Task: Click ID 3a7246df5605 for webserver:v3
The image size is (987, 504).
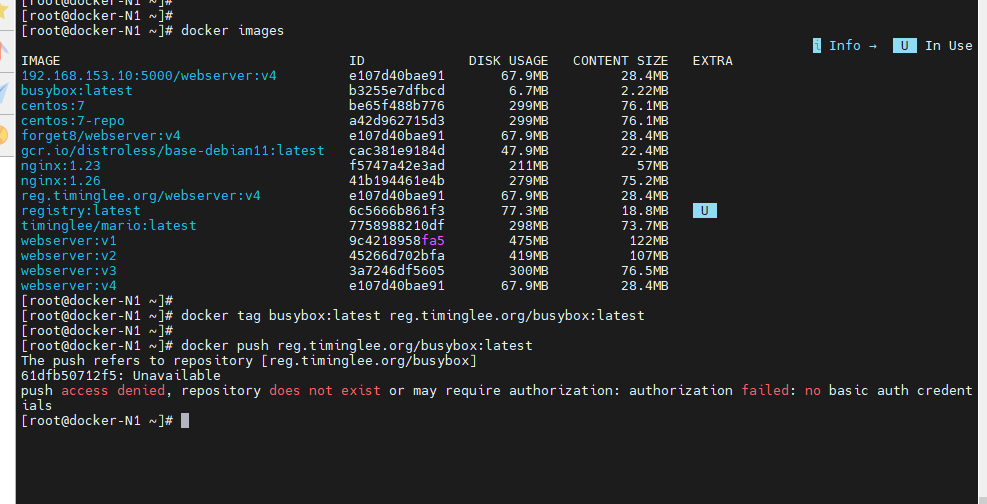Action: click(x=397, y=271)
